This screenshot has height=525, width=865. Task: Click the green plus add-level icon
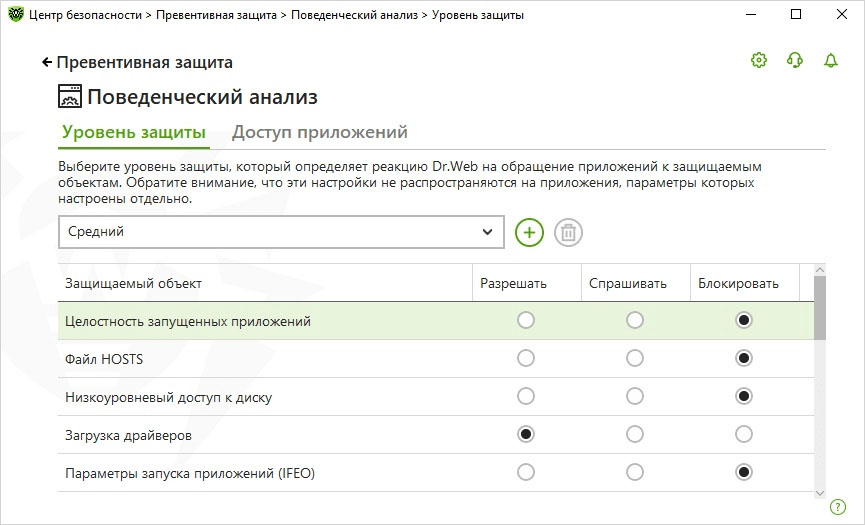point(529,232)
